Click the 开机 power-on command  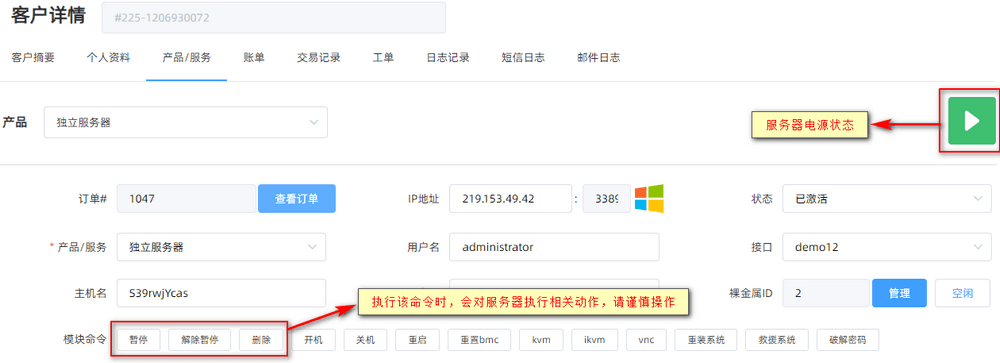coord(313,340)
